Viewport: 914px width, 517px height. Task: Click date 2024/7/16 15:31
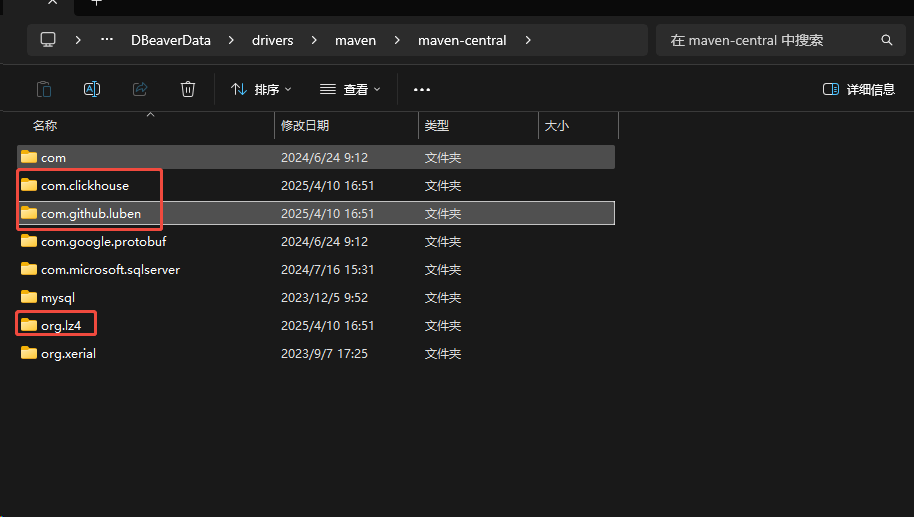tap(327, 269)
